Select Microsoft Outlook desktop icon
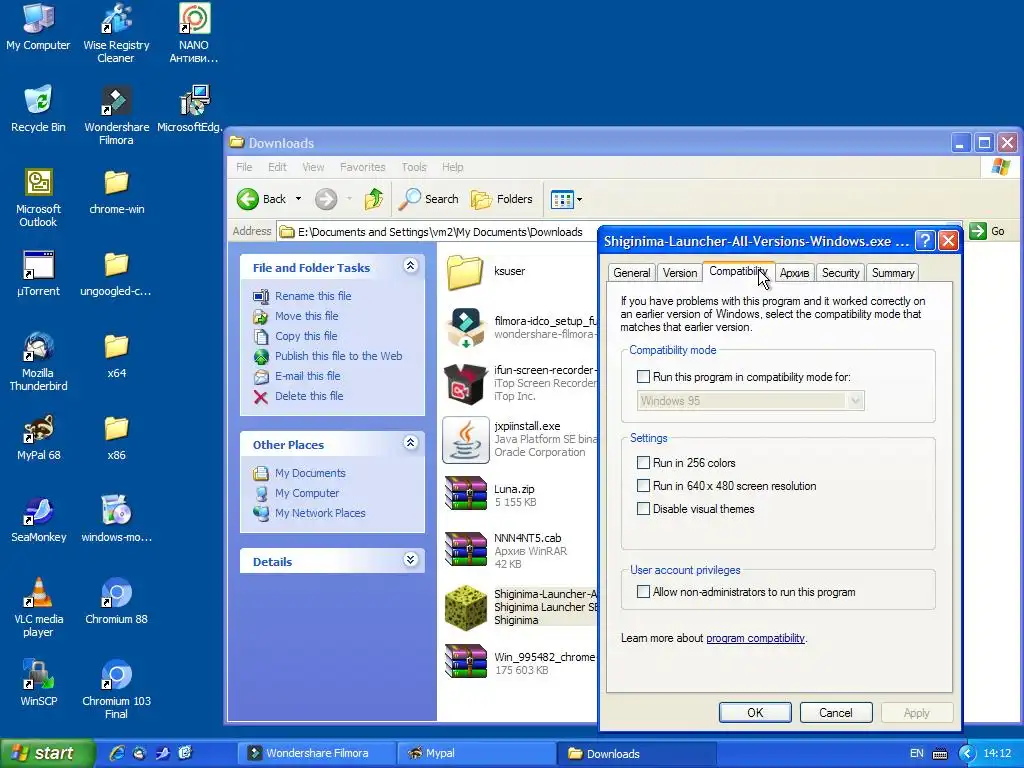Screen dimensions: 1024x768 coord(38,197)
